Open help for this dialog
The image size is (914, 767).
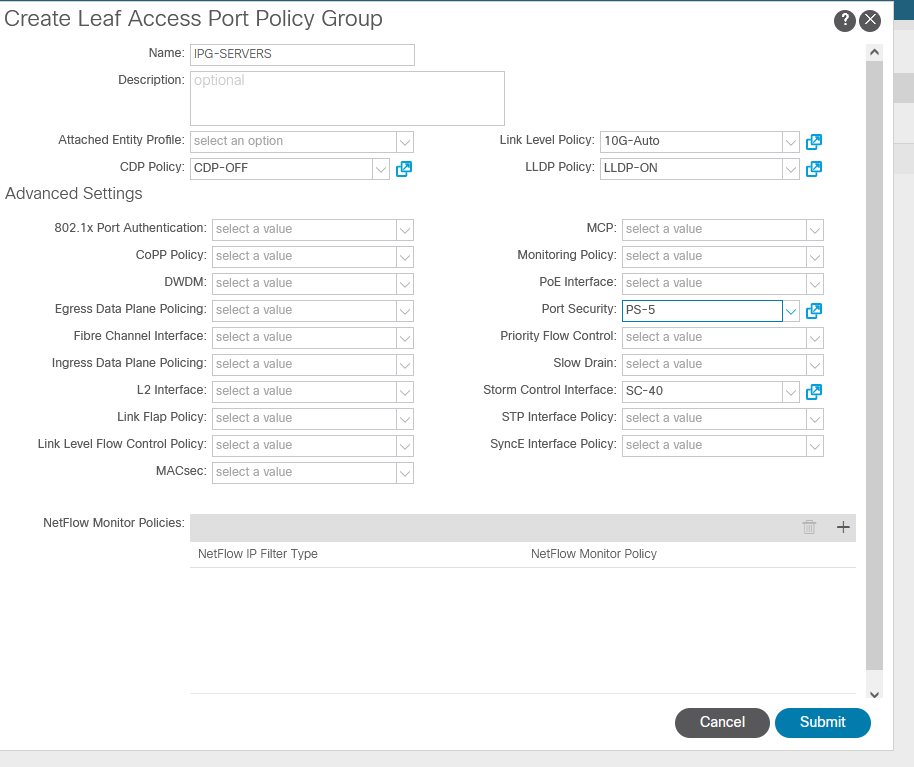[x=844, y=20]
